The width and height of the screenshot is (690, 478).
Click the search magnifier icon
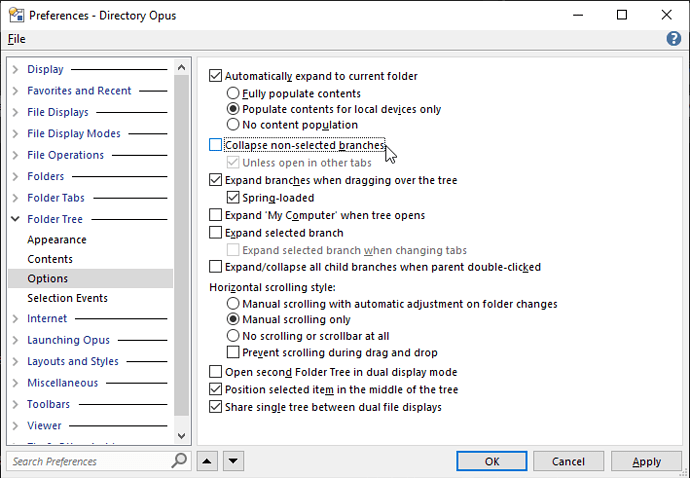(x=179, y=461)
